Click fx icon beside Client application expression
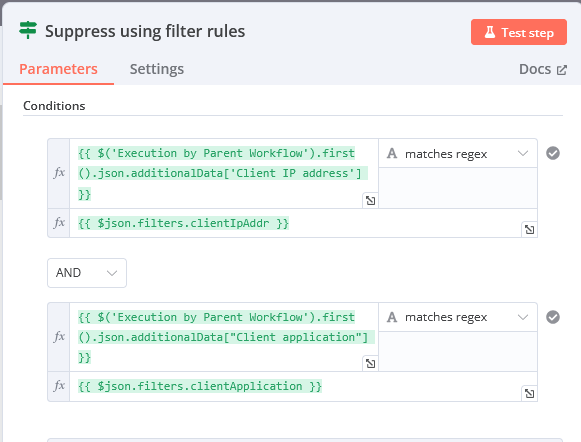The height and width of the screenshot is (442, 581). (x=59, y=336)
